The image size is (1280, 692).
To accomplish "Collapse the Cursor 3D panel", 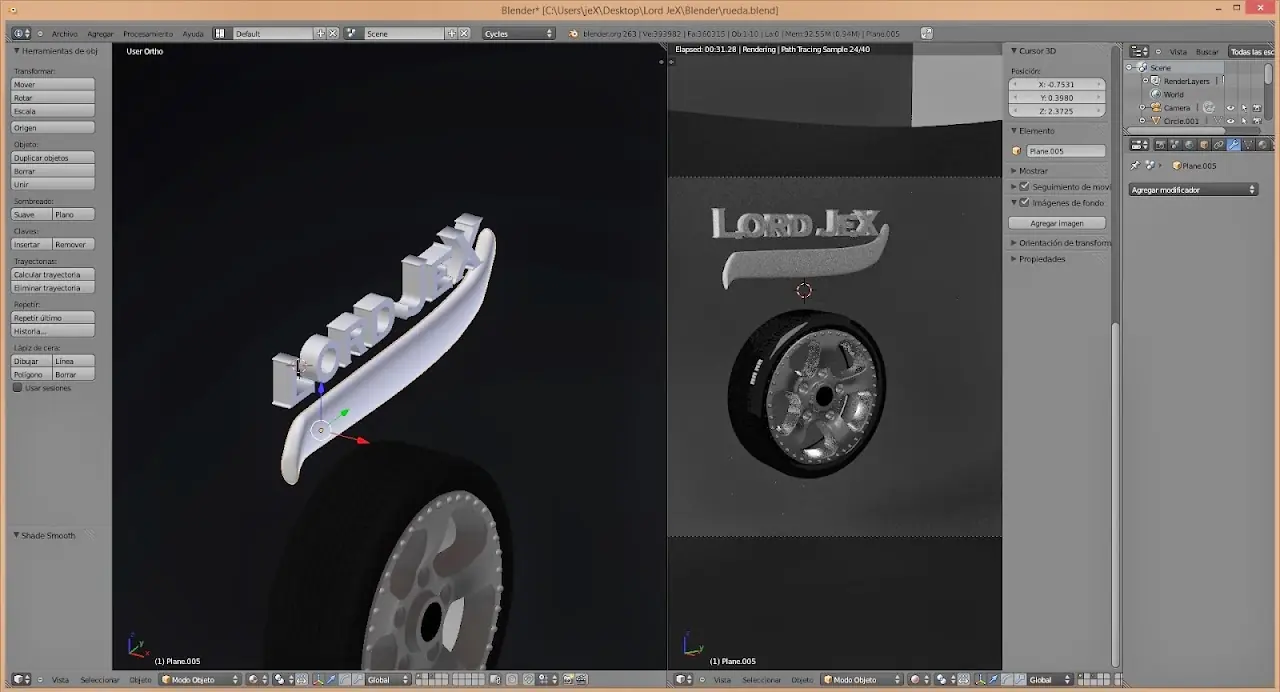I will [x=1013, y=51].
